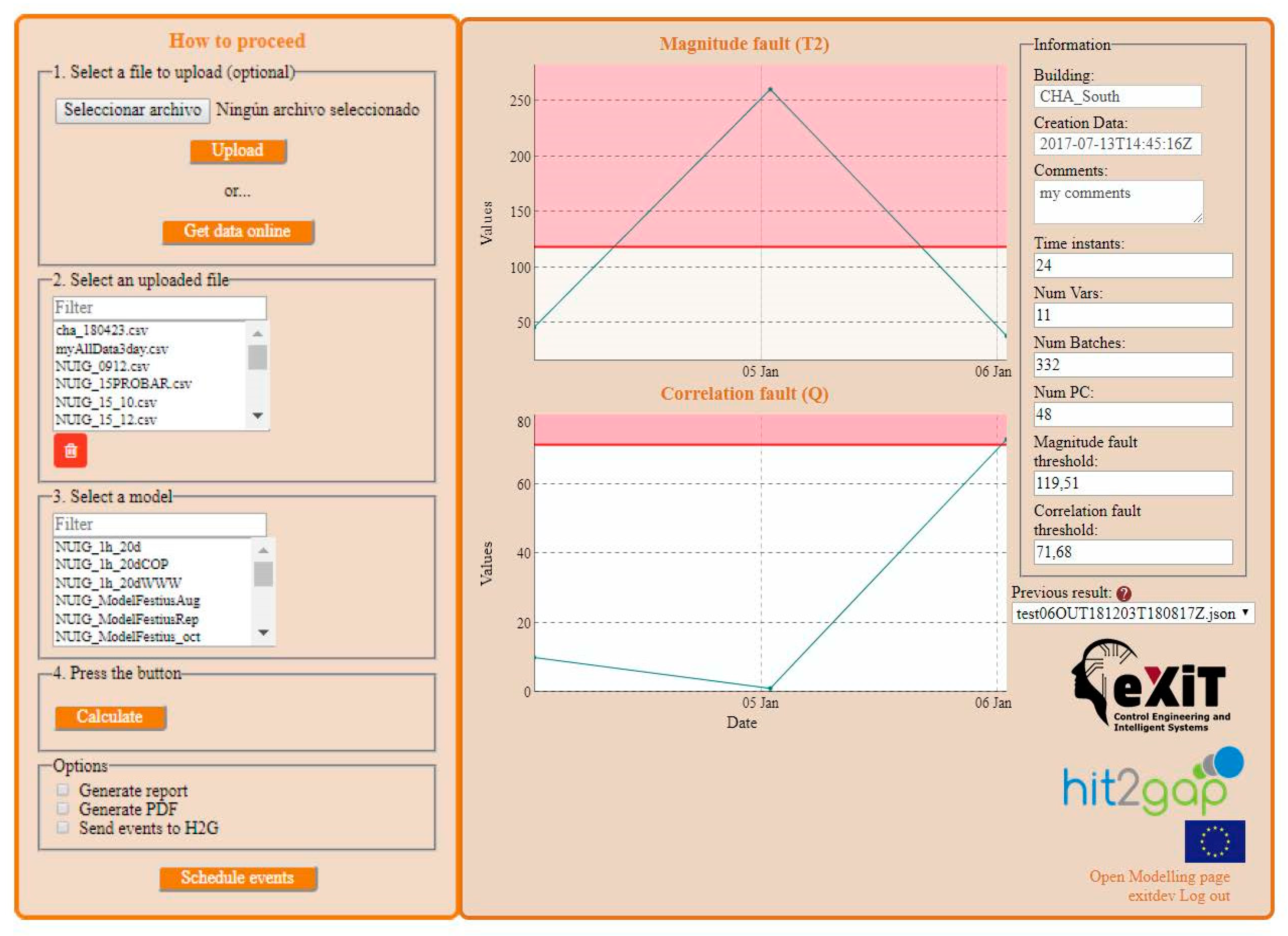Image resolution: width=1288 pixels, height=936 pixels.
Task: Click the uploaded file Filter field
Action: click(160, 307)
